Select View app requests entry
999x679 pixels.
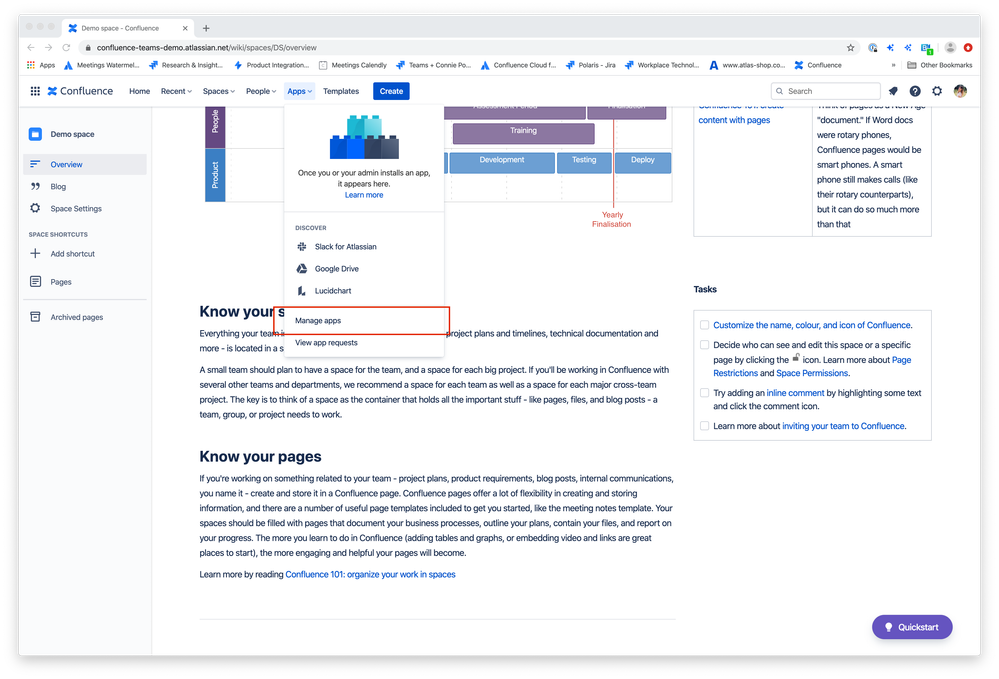click(x=364, y=343)
